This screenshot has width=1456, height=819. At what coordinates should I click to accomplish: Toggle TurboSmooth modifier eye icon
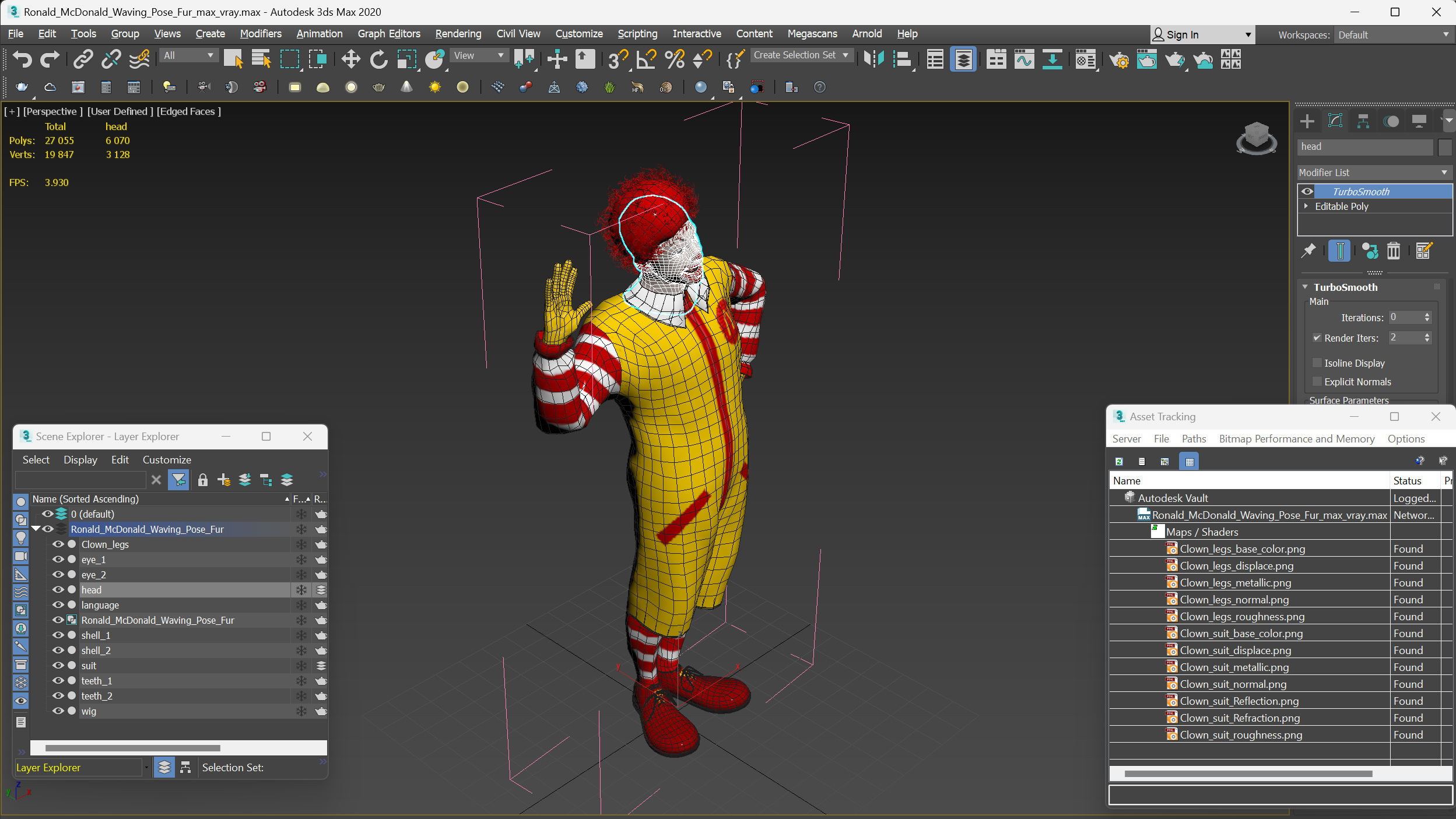pos(1307,191)
